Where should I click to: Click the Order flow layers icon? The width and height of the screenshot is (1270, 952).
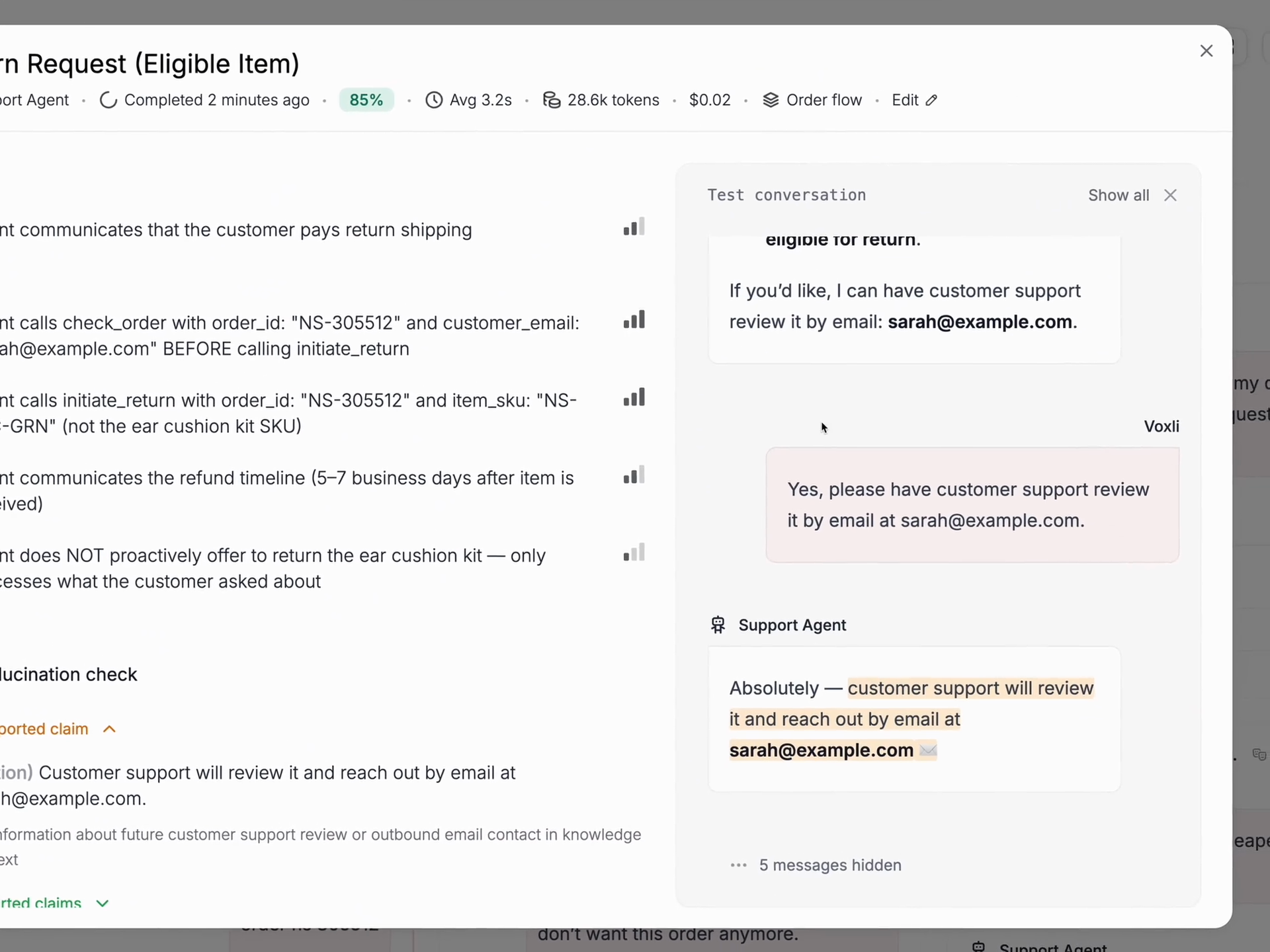(771, 100)
